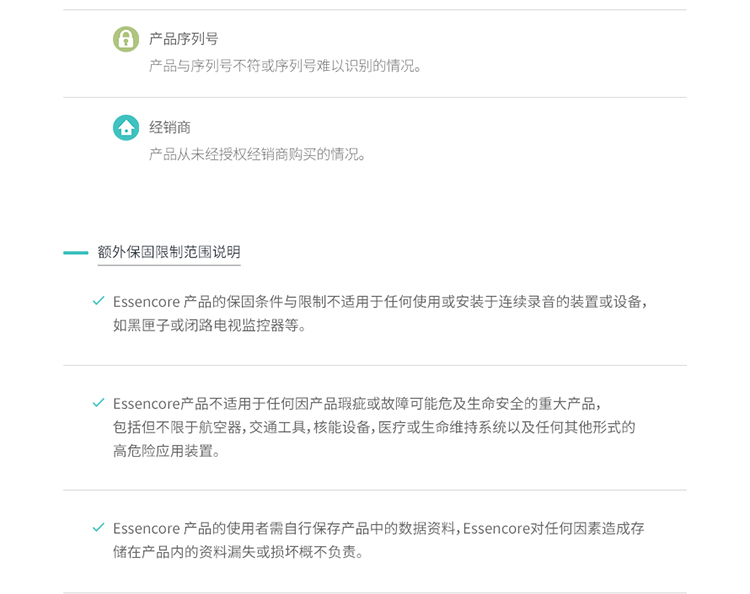Click the phrase 闭路电视监控器等
Viewport: 750px width, 594px height.
click(x=248, y=326)
